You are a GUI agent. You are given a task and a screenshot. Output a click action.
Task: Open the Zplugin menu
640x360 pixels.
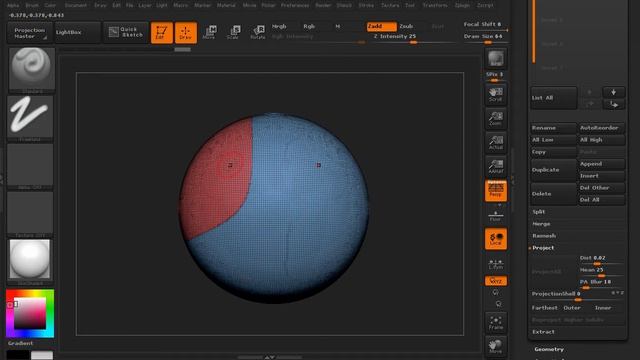[462, 5]
